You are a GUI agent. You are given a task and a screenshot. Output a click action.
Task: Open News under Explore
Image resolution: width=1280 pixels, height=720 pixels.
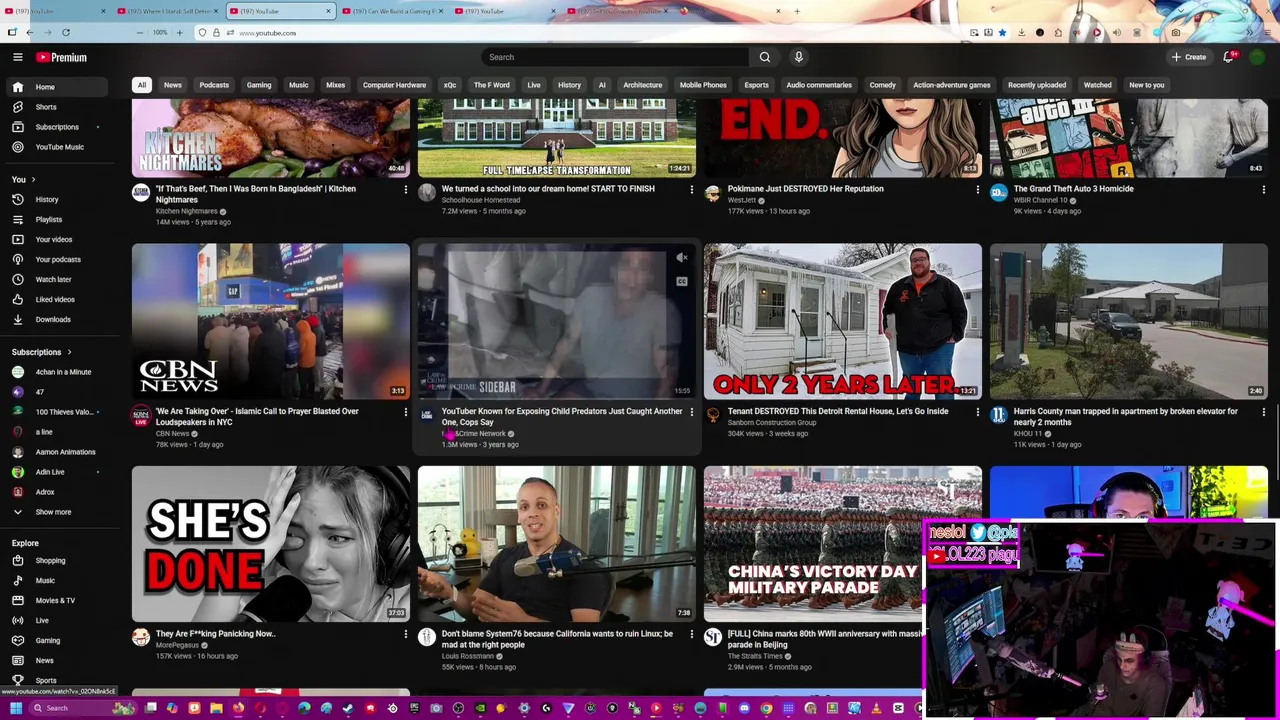[x=56, y=660]
